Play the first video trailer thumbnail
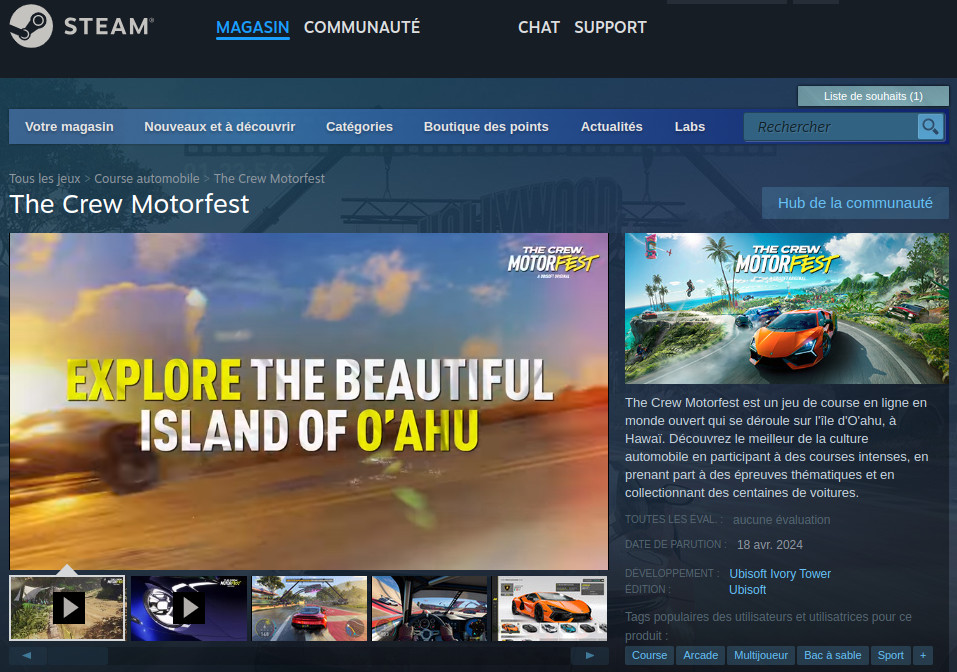This screenshot has width=957, height=672. 66,608
